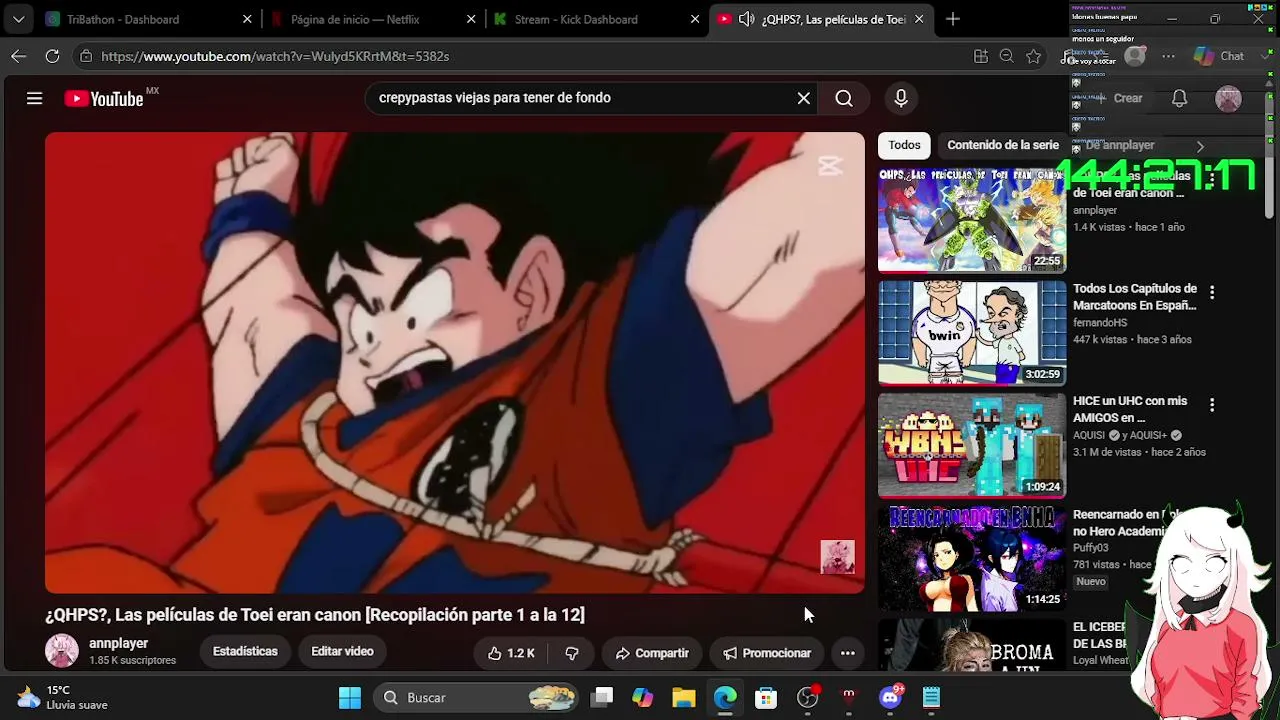The height and width of the screenshot is (720, 1280).
Task: Open Task View on the taskbar
Action: (601, 697)
